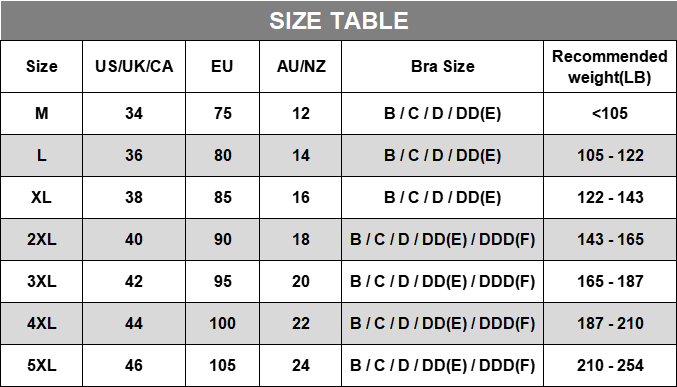Click the 210 - 254 weight cell
The image size is (677, 387).
pos(610,365)
